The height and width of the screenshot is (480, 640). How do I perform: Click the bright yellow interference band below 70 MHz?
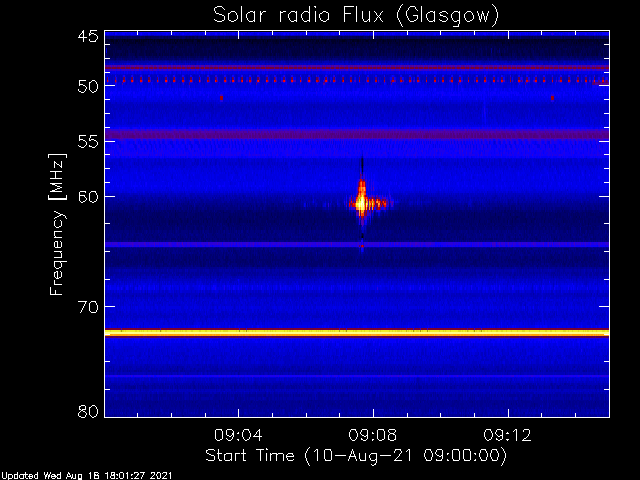click(x=357, y=333)
